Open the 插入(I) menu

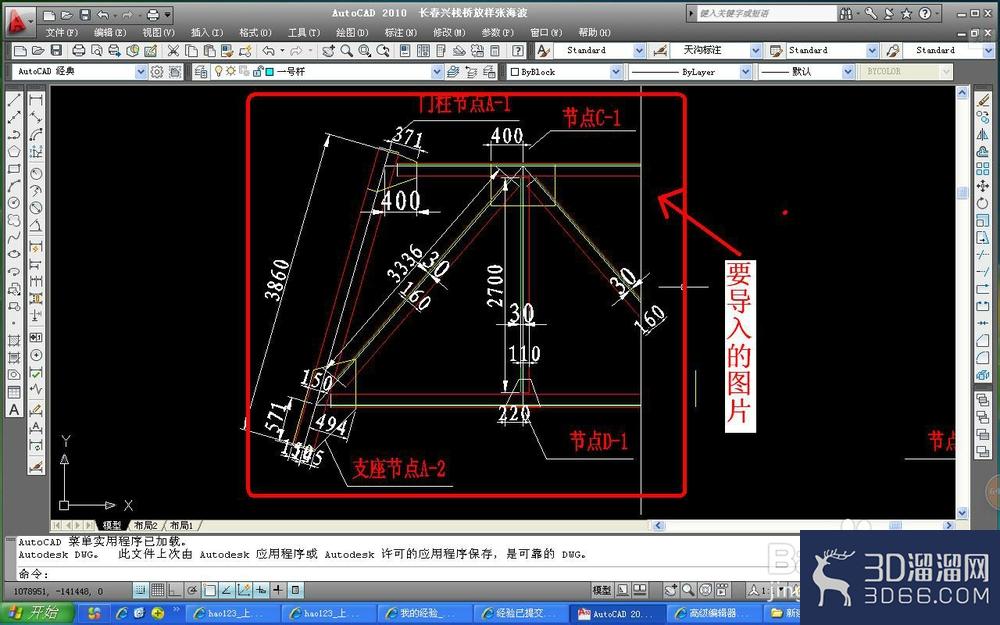(207, 33)
